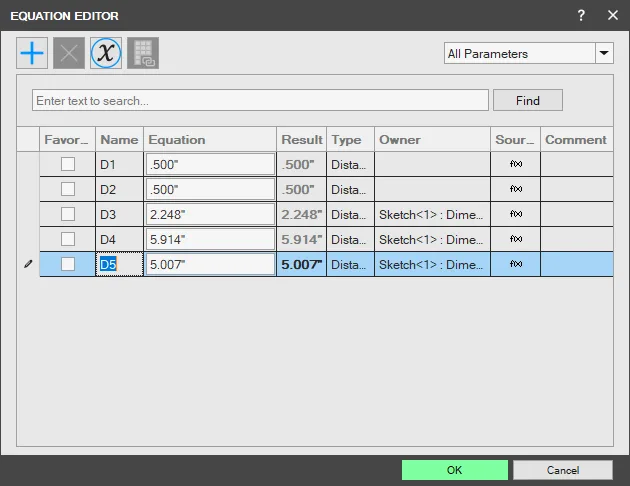630x486 pixels.
Task: Click the blue plus add equation icon
Action: [x=32, y=53]
